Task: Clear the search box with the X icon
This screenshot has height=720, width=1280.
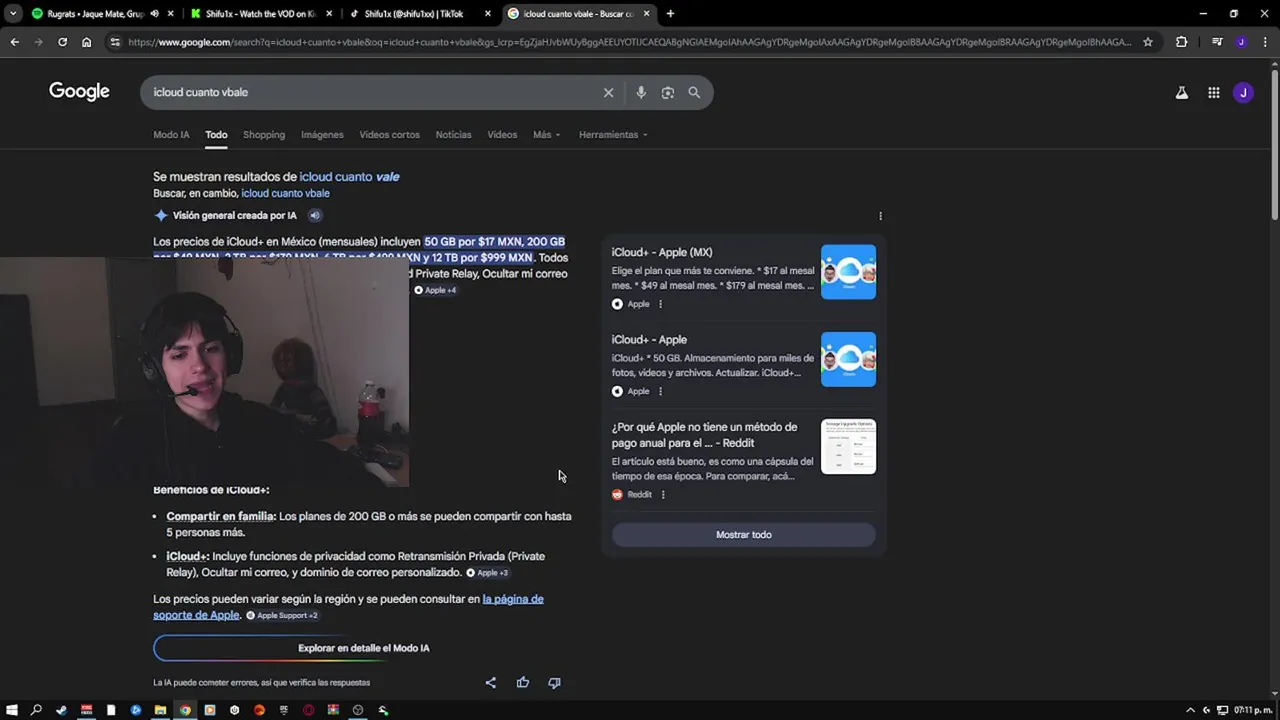Action: (x=608, y=92)
